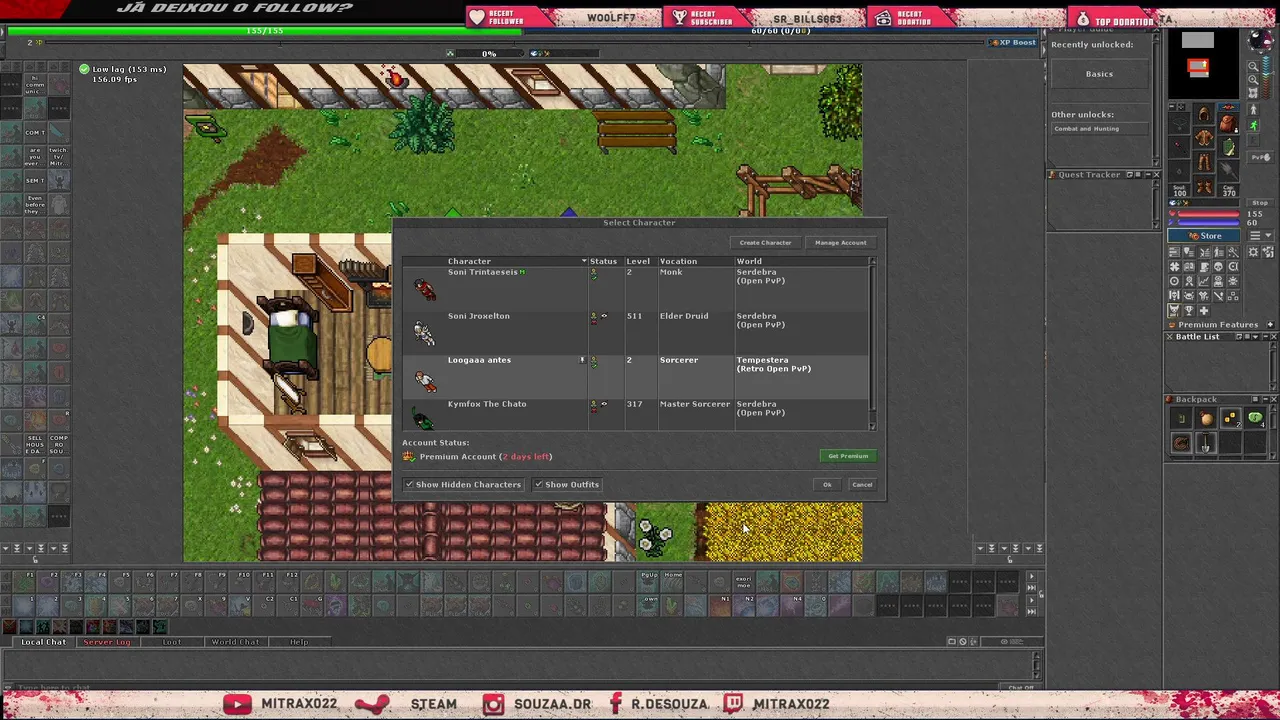Viewport: 1280px width, 720px height.
Task: Click the character list scroll-down arrow
Action: pyautogui.click(x=873, y=427)
